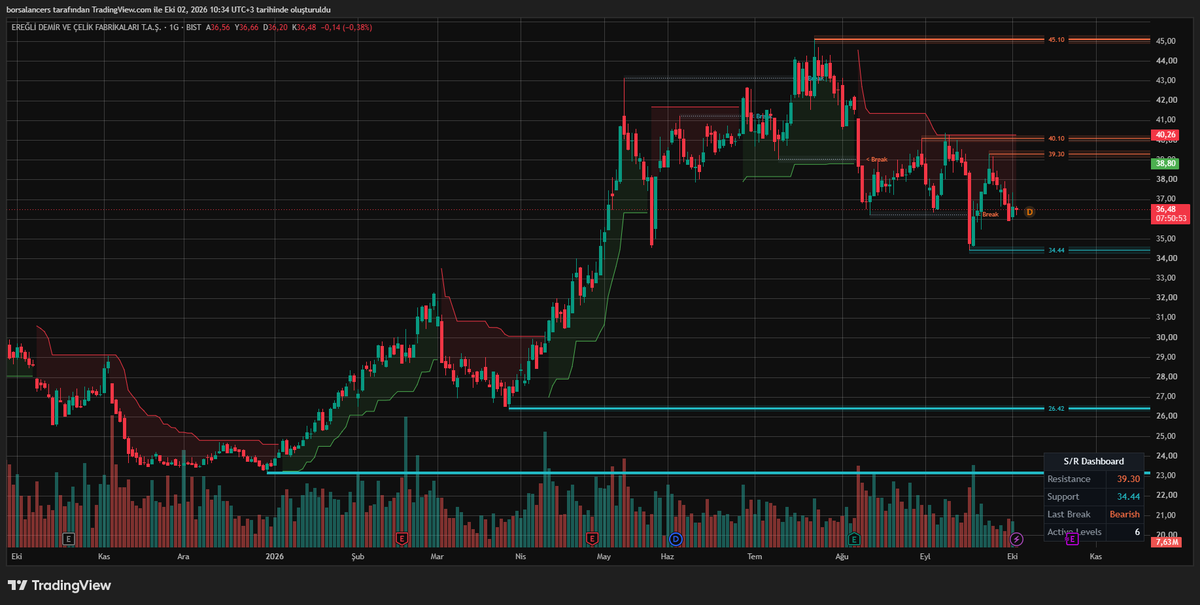Select the 40.10 resistance level label
This screenshot has height=605, width=1200.
point(1057,139)
